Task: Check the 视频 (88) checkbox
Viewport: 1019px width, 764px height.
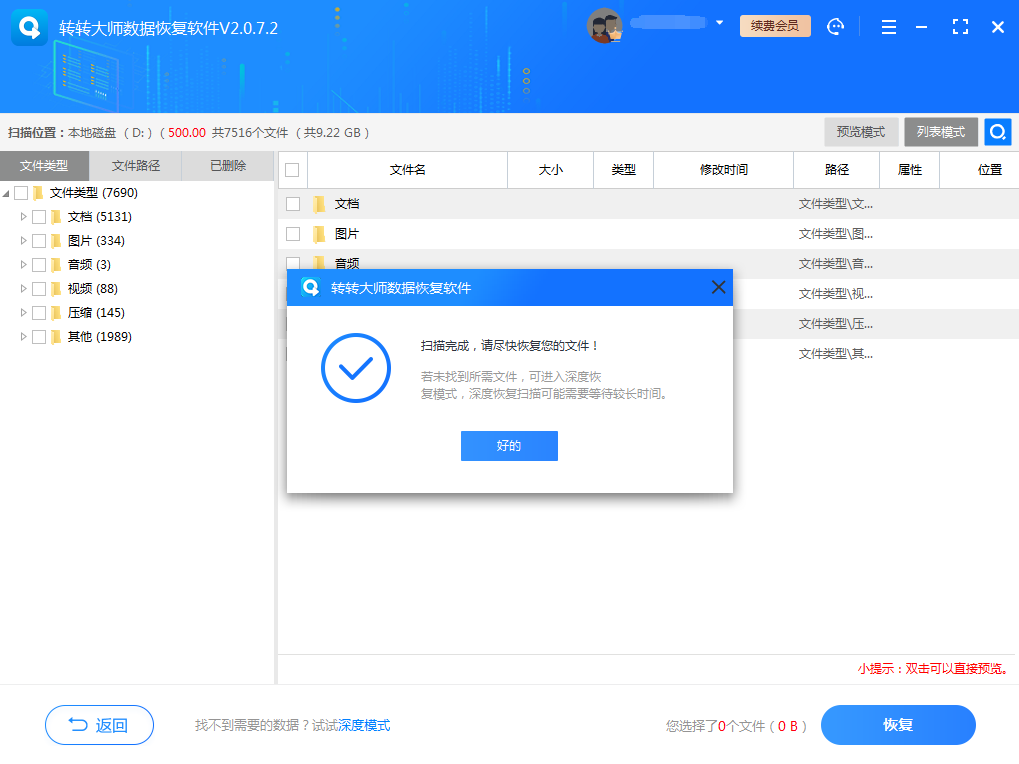Action: [38, 288]
